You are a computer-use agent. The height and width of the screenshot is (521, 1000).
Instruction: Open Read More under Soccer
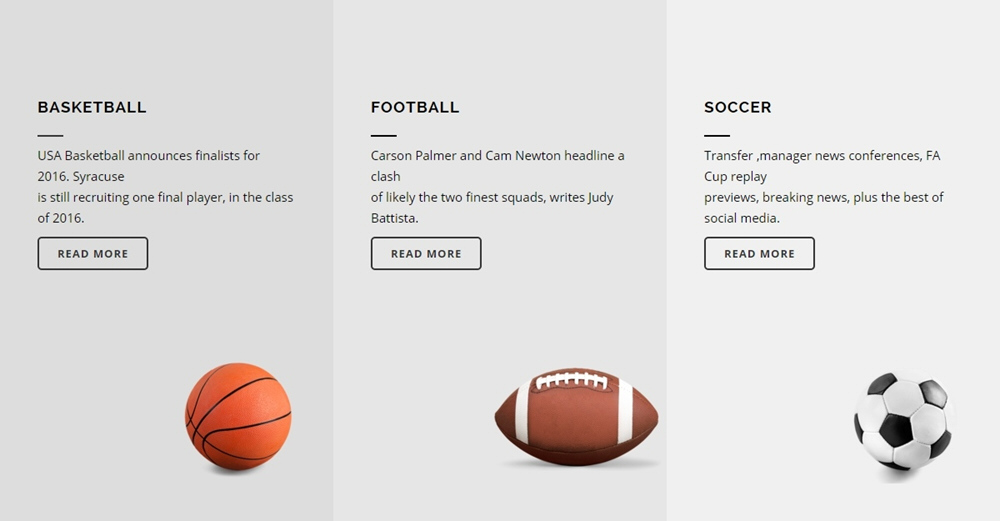click(x=759, y=253)
